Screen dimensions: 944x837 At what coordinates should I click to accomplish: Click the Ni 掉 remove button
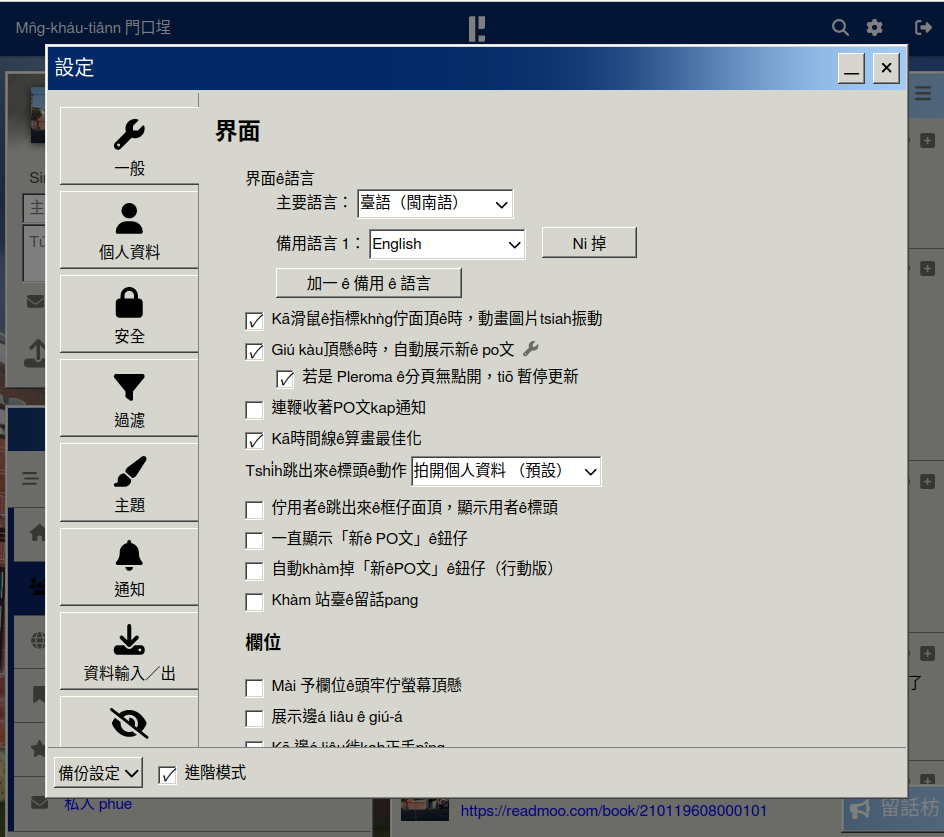coord(589,243)
